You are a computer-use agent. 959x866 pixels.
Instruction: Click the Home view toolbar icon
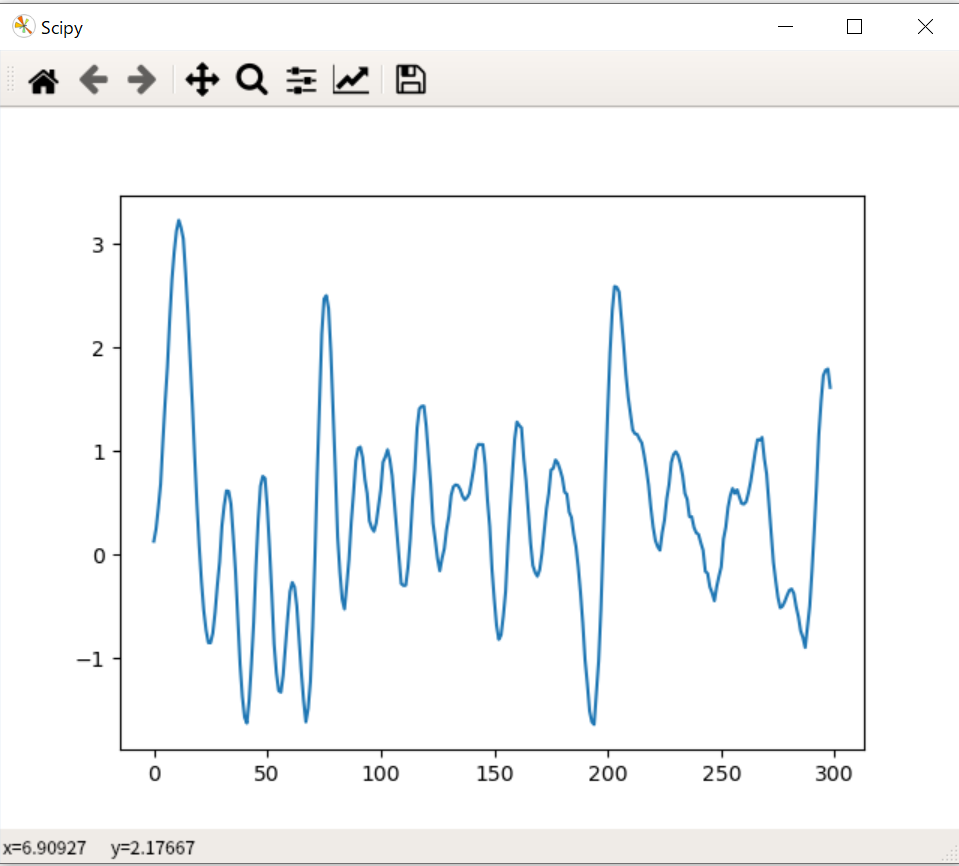coord(43,80)
